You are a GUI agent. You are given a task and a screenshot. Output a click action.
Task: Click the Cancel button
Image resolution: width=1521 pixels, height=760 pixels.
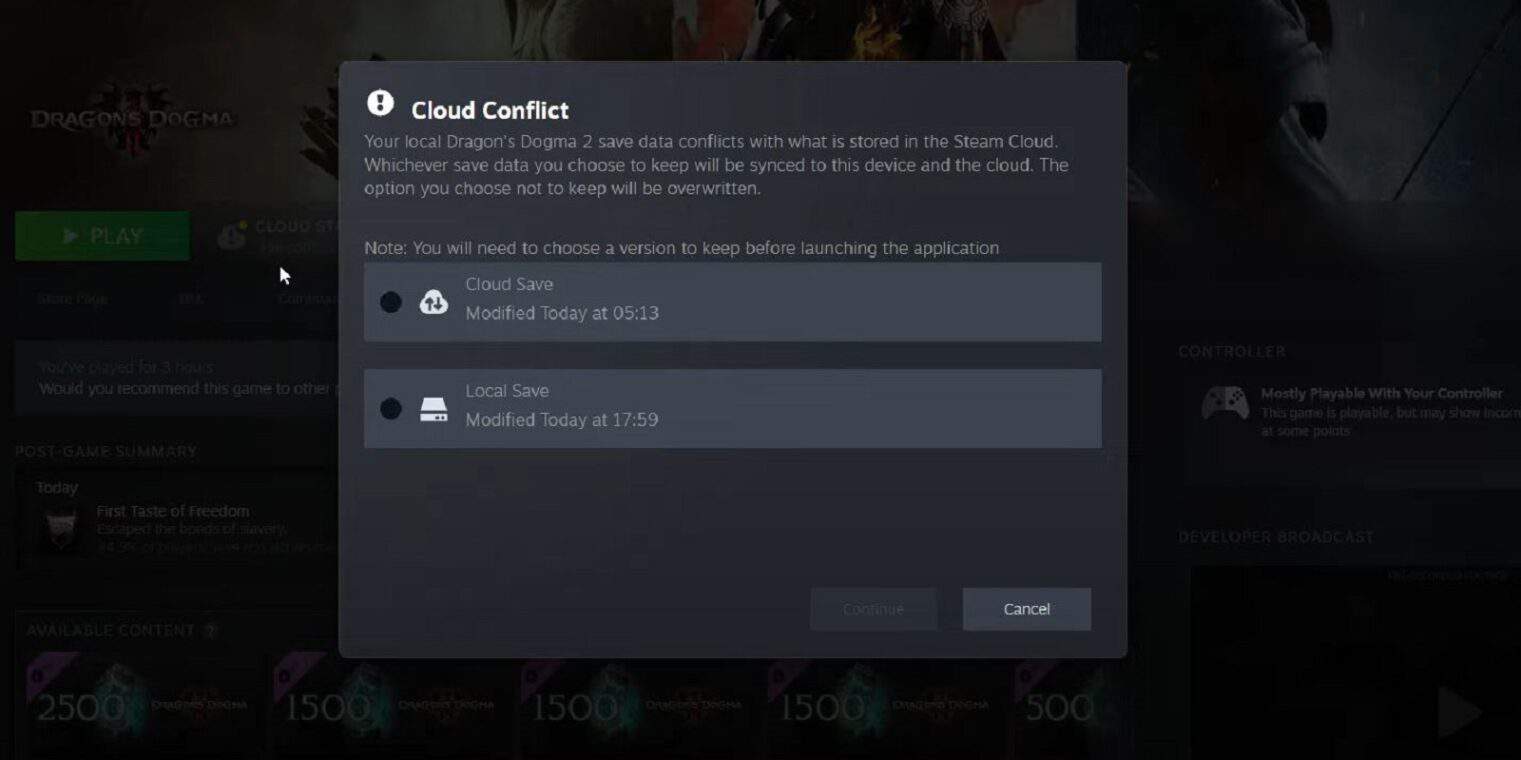coord(1026,609)
